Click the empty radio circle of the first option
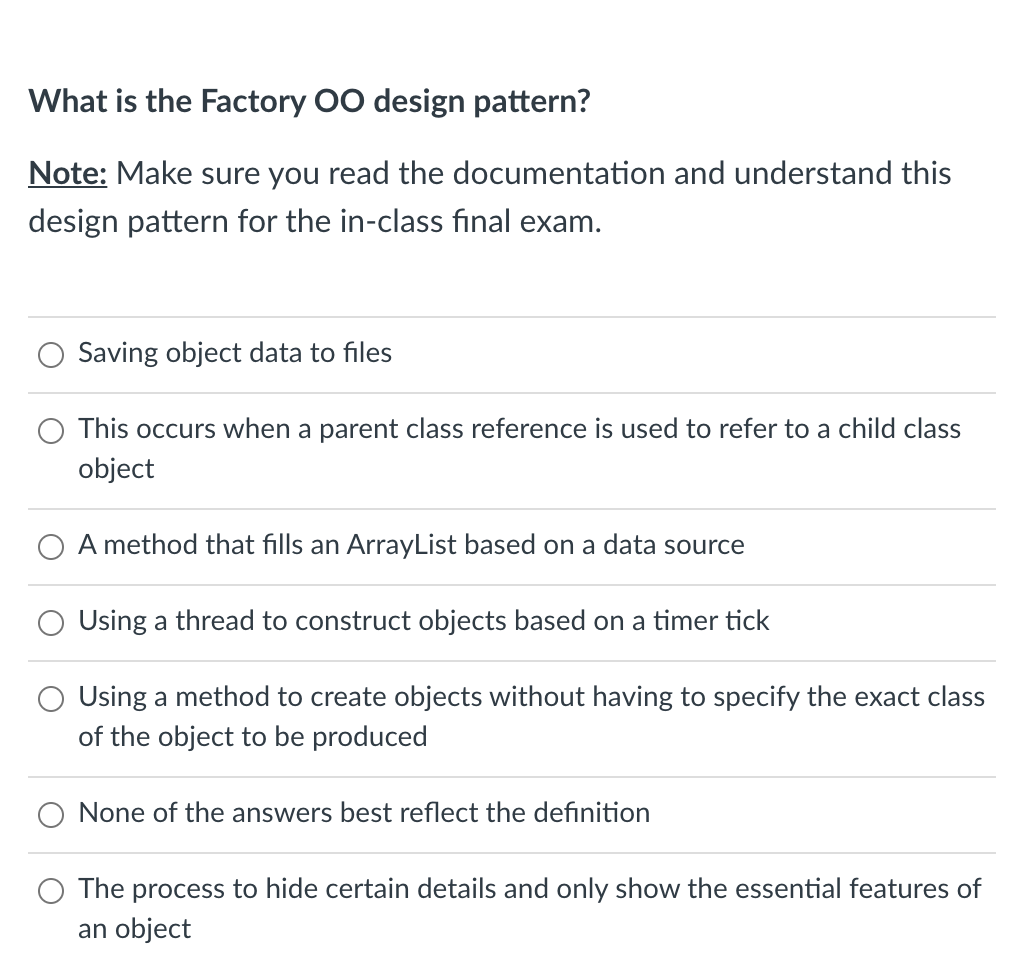This screenshot has width=1030, height=972. (51, 354)
